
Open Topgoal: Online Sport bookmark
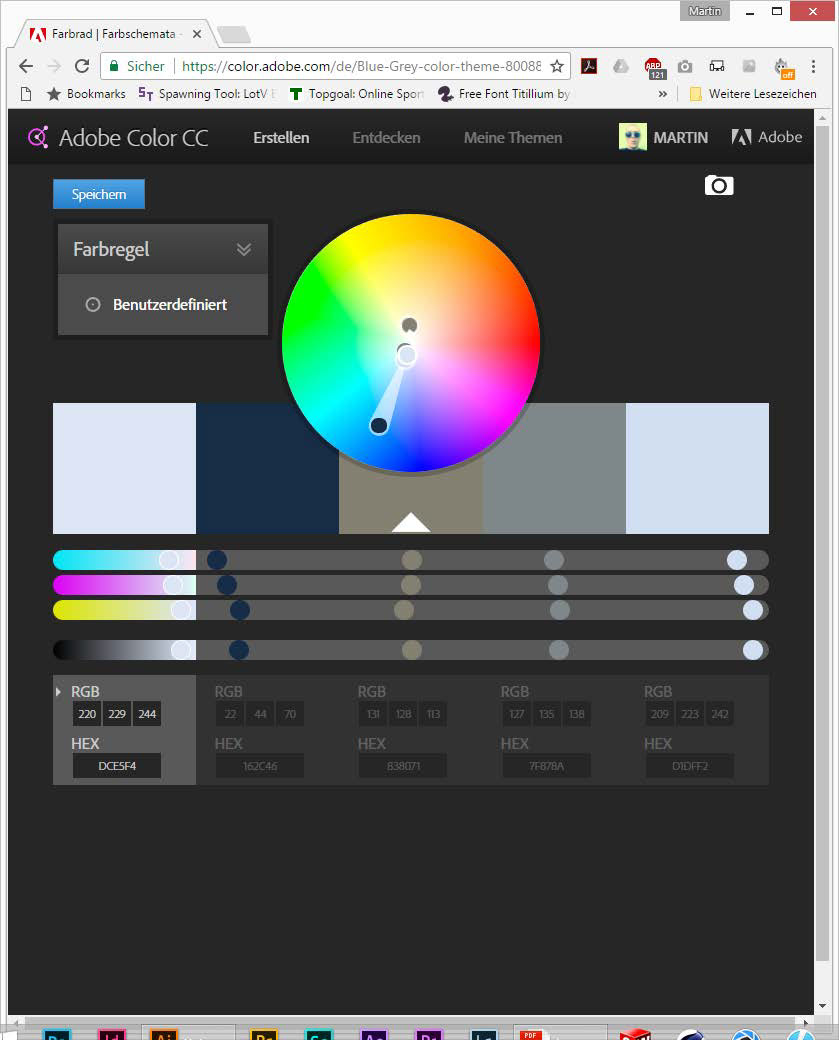click(357, 94)
